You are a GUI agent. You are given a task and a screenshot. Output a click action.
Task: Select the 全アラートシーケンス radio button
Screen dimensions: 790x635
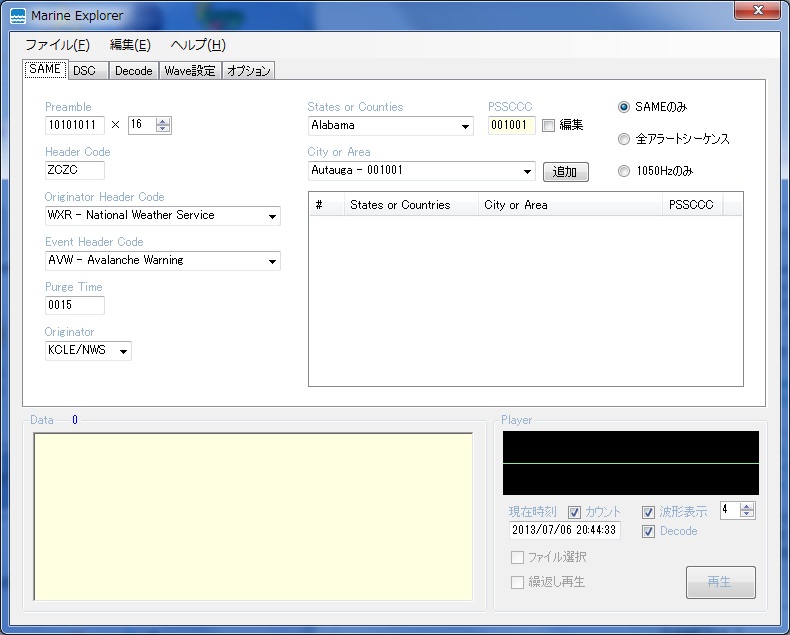[x=624, y=139]
